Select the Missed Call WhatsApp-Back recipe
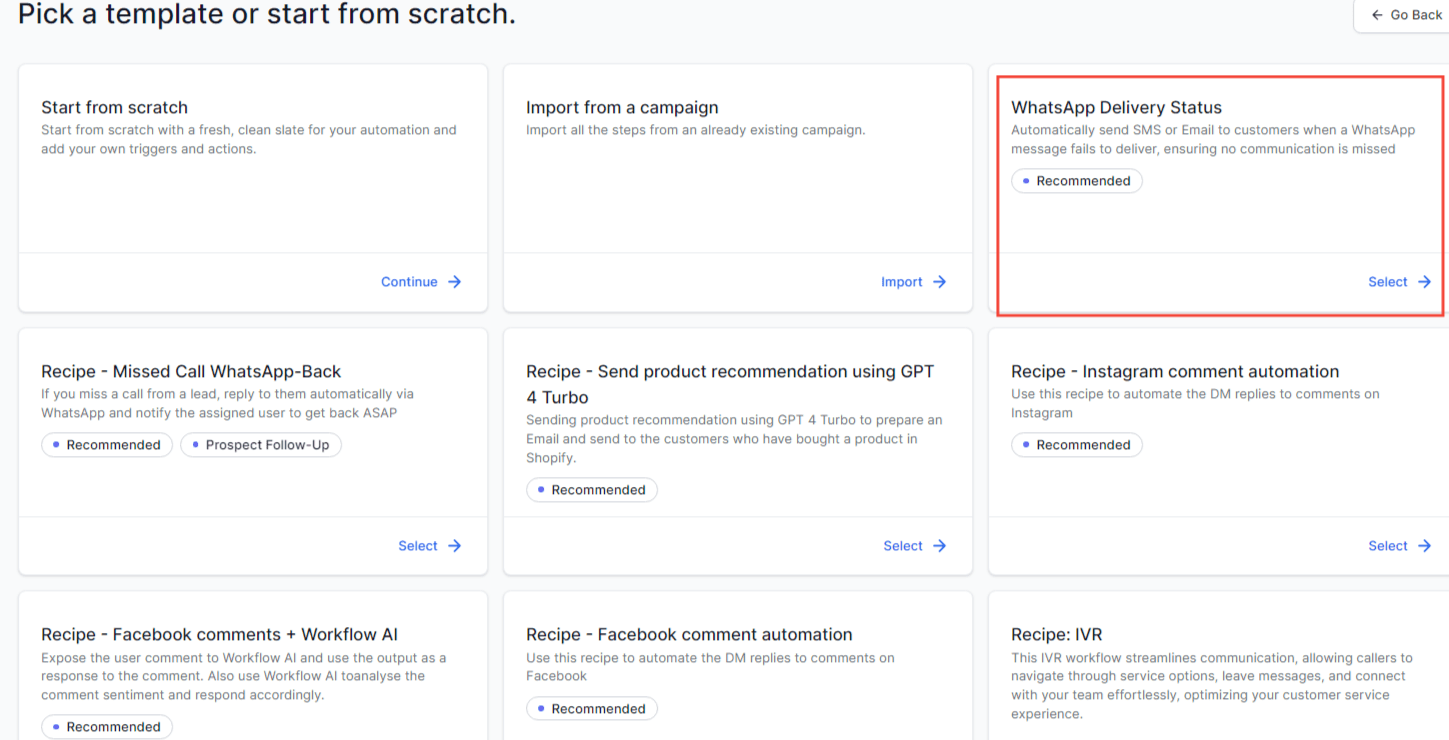The image size is (1449, 740). [418, 546]
